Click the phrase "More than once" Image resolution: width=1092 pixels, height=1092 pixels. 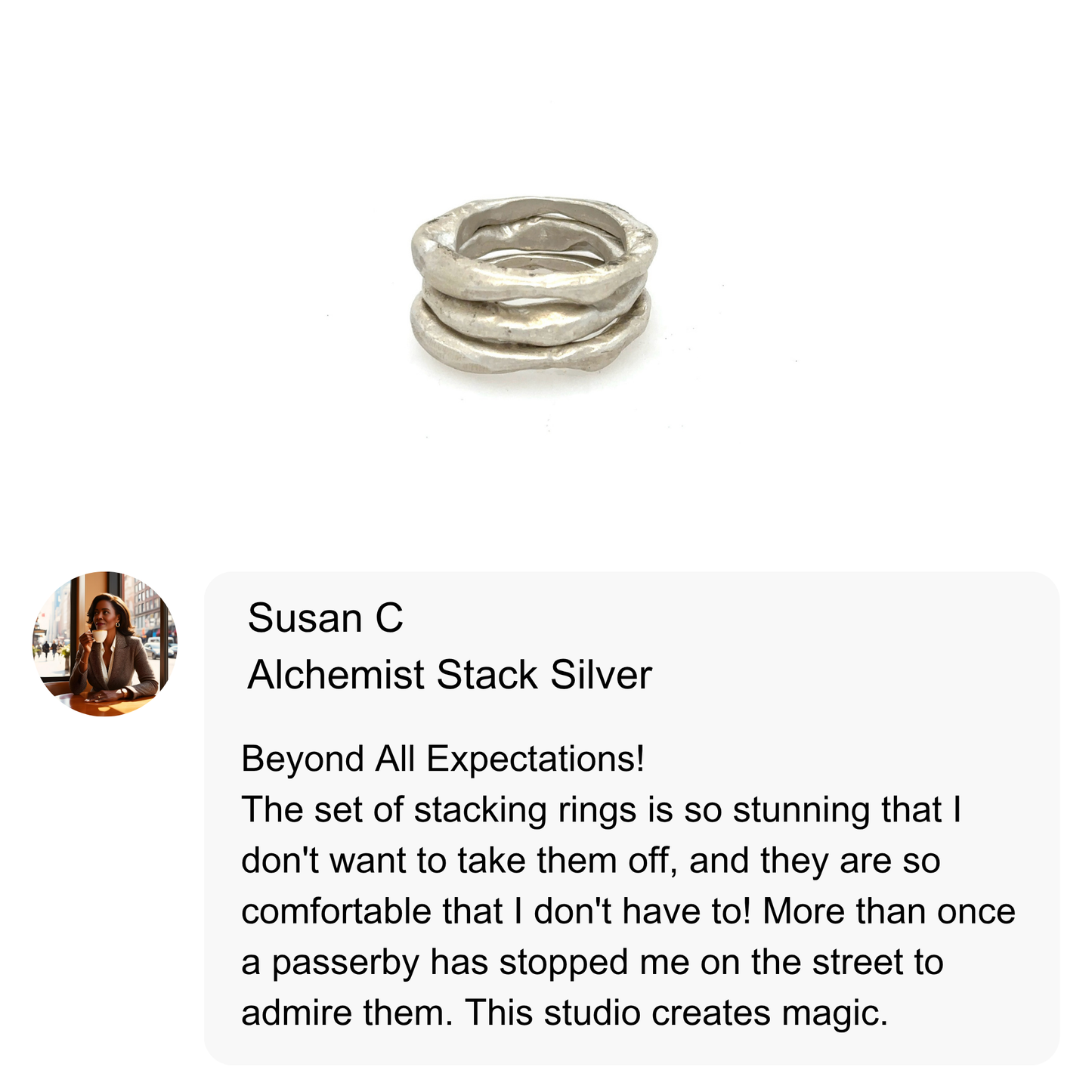[889, 911]
